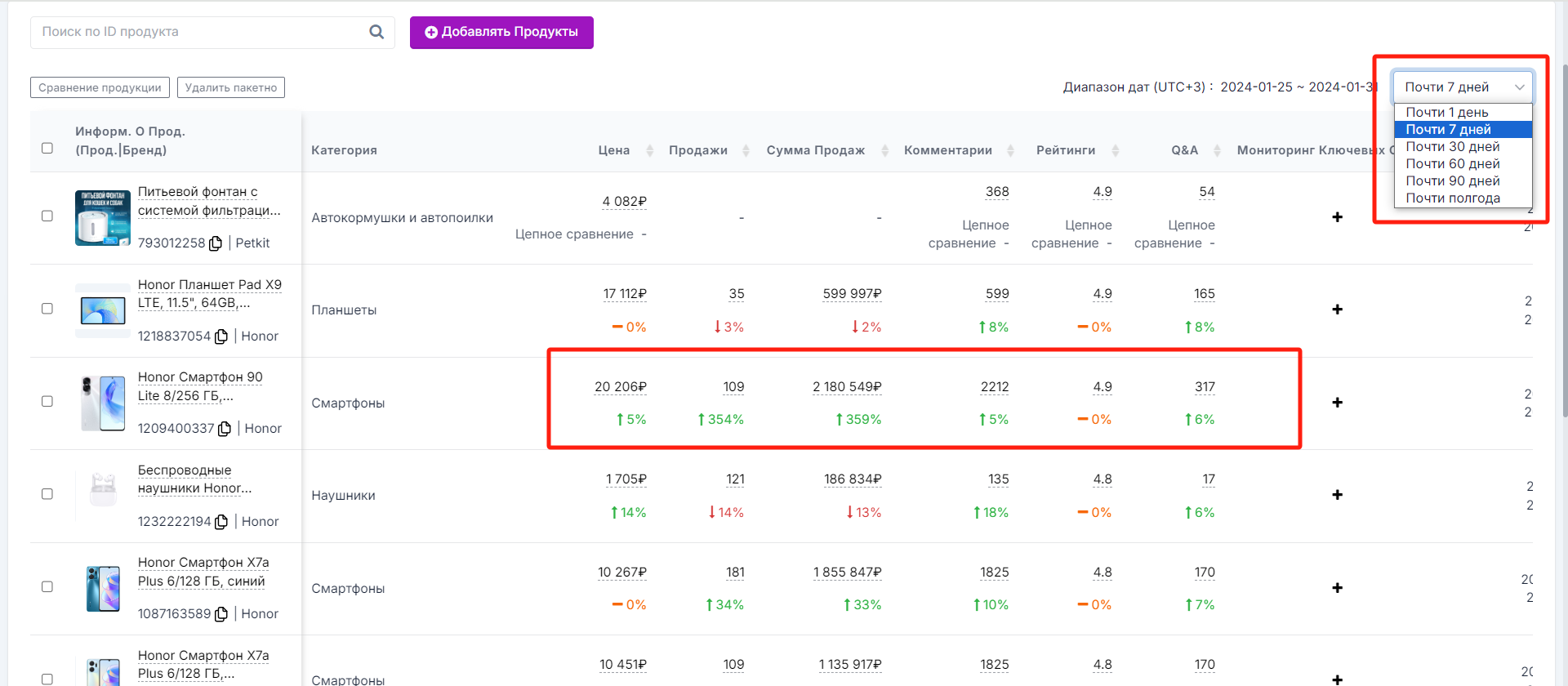The height and width of the screenshot is (686, 1568).
Task: Add keyword monitoring for Honor earbuds row
Action: click(x=1337, y=495)
